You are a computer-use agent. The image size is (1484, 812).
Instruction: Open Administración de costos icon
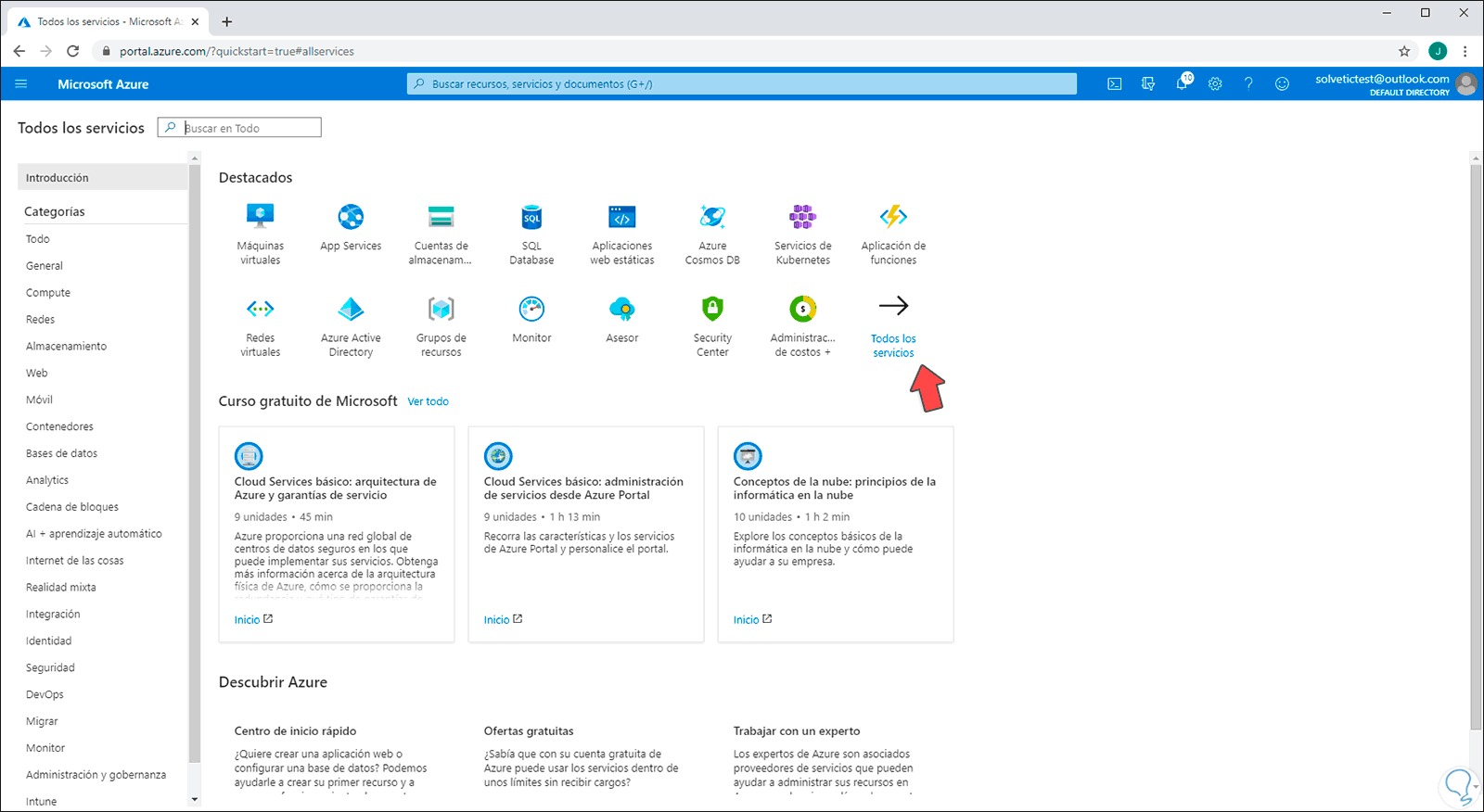coord(803,309)
